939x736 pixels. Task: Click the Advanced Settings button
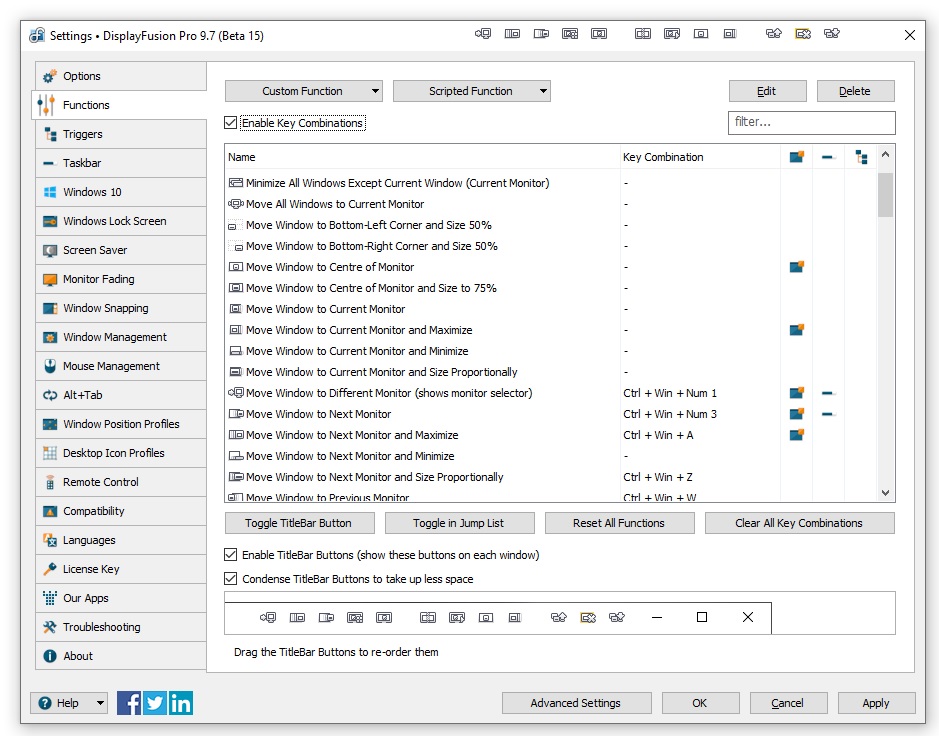[576, 703]
